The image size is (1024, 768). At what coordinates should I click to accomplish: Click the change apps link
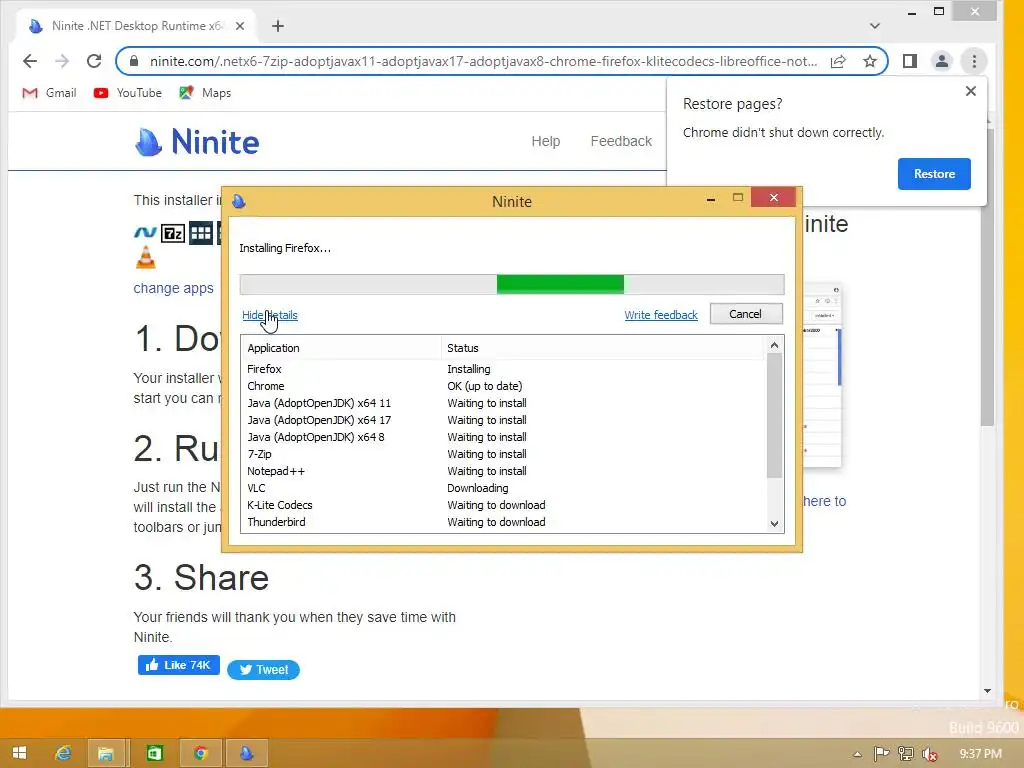coord(173,288)
